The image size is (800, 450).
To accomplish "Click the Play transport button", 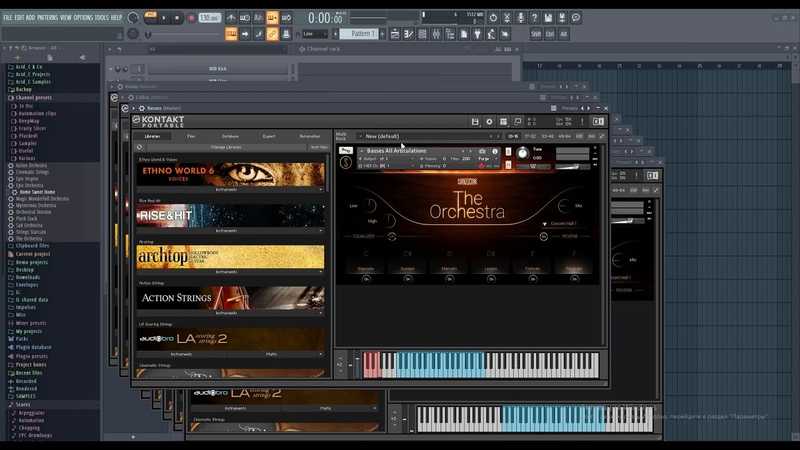I will coord(164,18).
